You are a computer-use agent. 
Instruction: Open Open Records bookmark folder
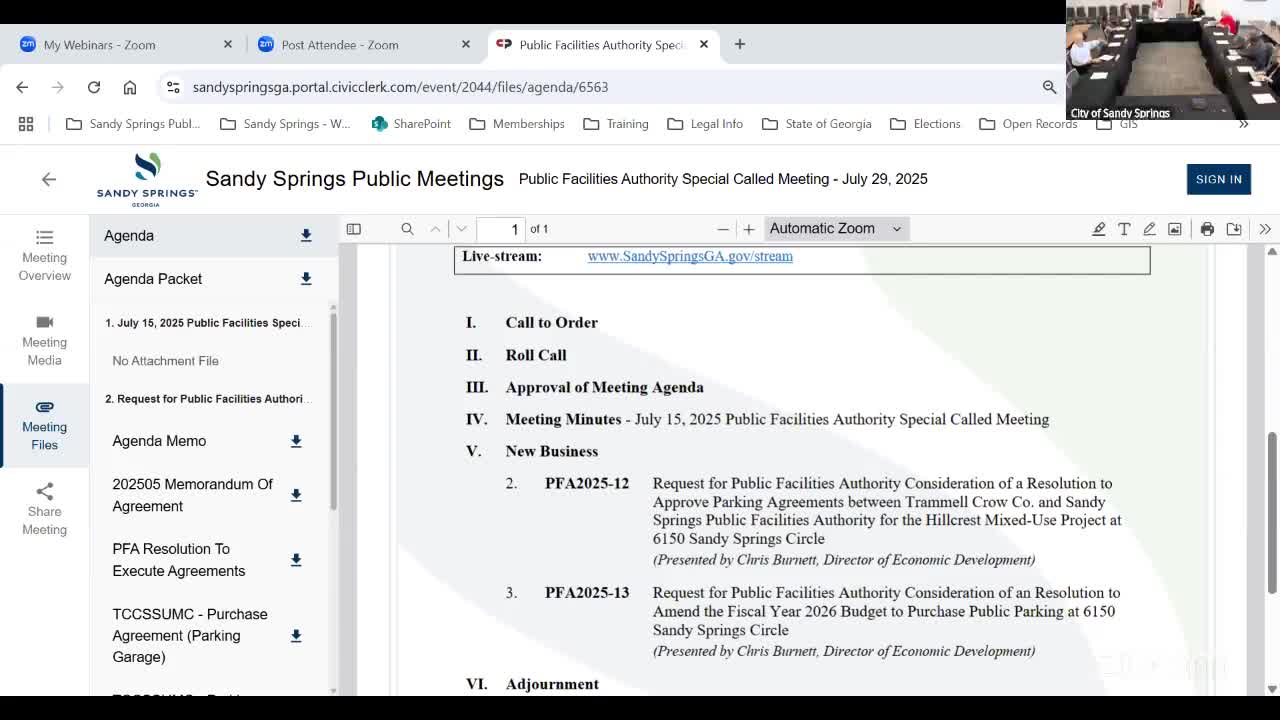click(1028, 124)
